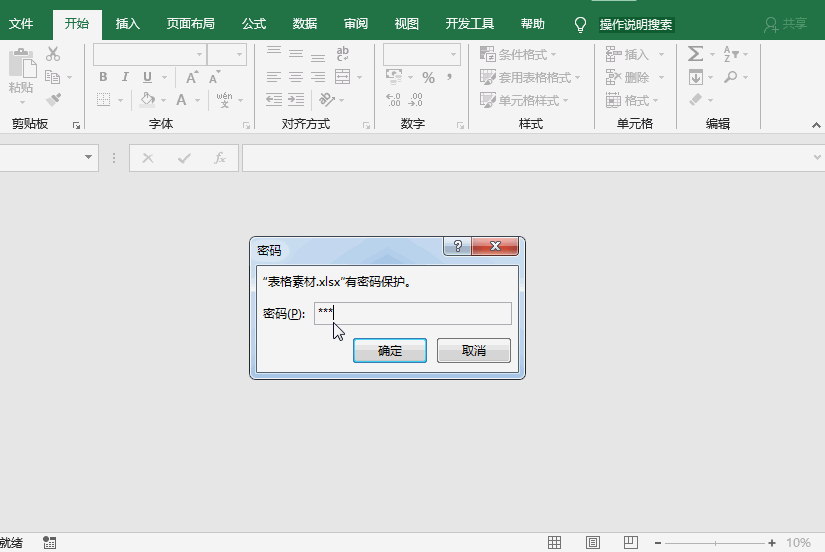This screenshot has height=552, width=825.
Task: Toggle Italic formatting
Action: pyautogui.click(x=125, y=77)
